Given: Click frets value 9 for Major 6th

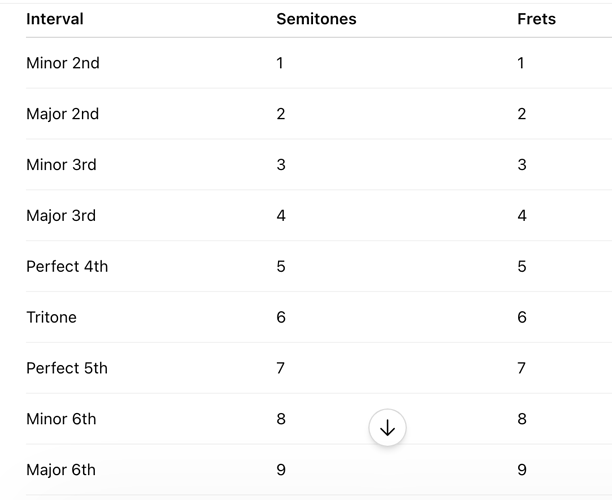Looking at the screenshot, I should 522,470.
